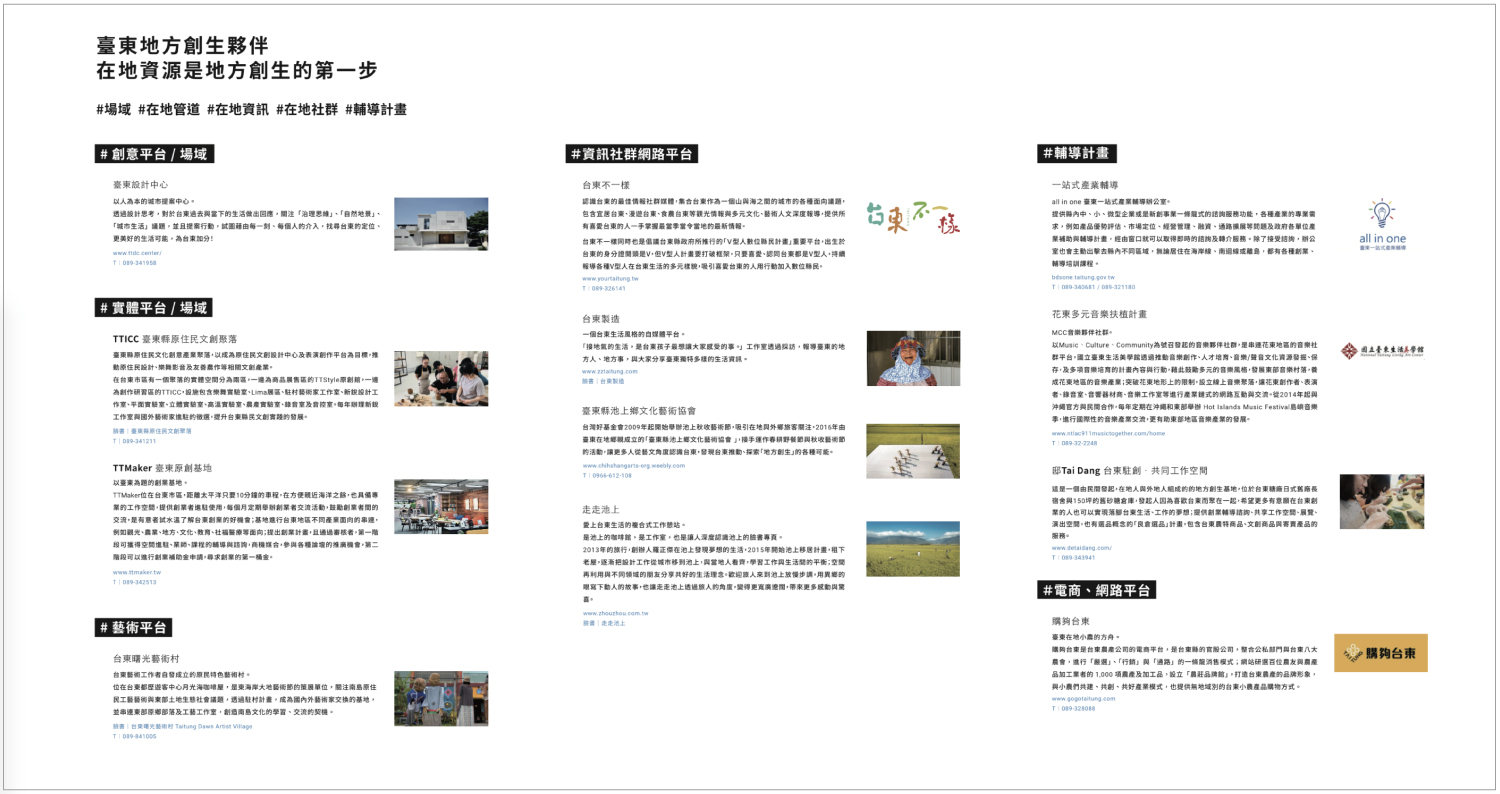Open the ntlac911musictogether.com link
Image resolution: width=1500 pixels, height=794 pixels.
1108,433
